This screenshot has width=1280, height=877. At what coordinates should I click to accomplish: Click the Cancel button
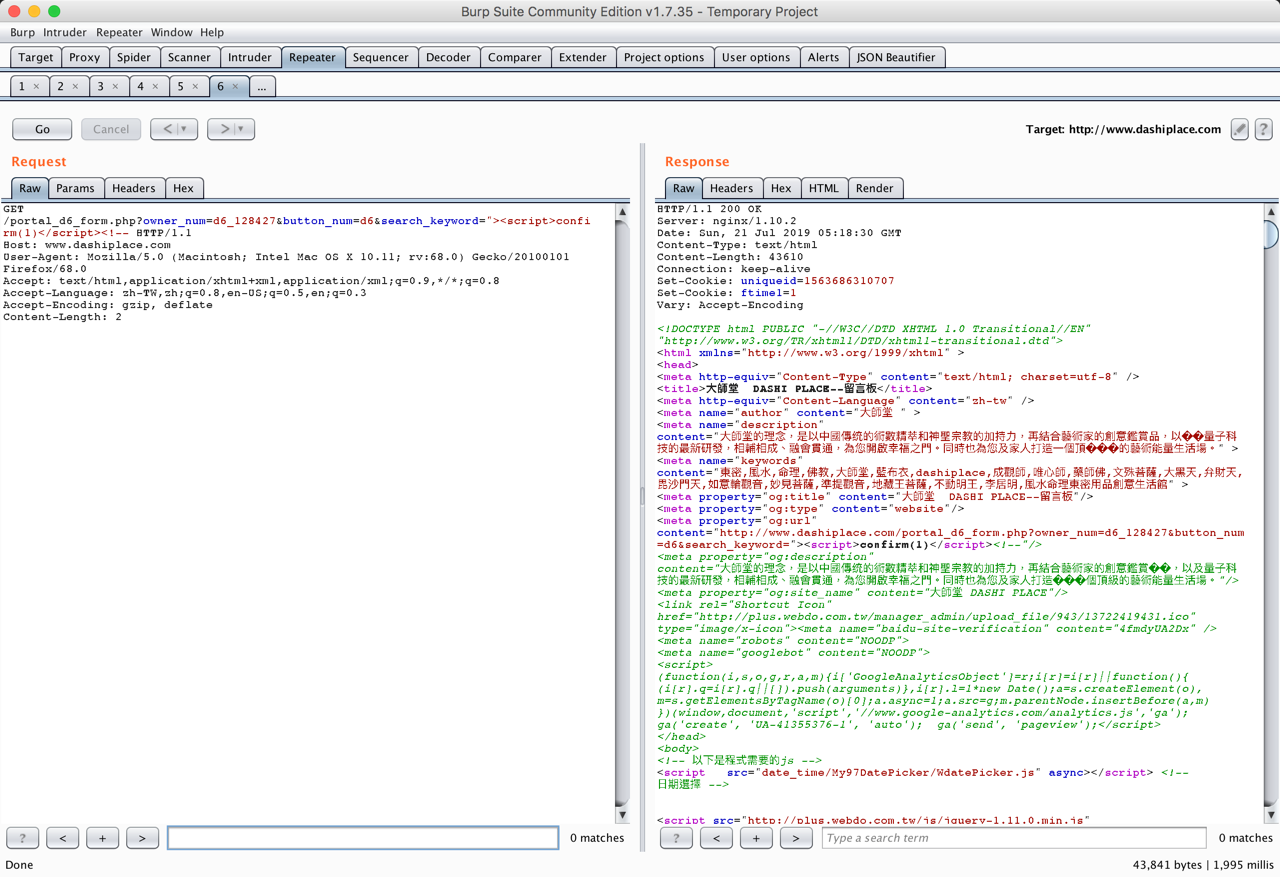111,129
